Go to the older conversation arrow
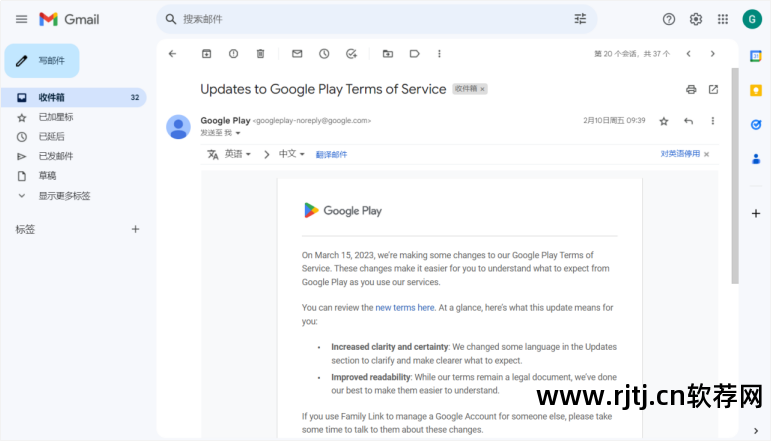Viewport: 772px width, 442px height. 712,54
